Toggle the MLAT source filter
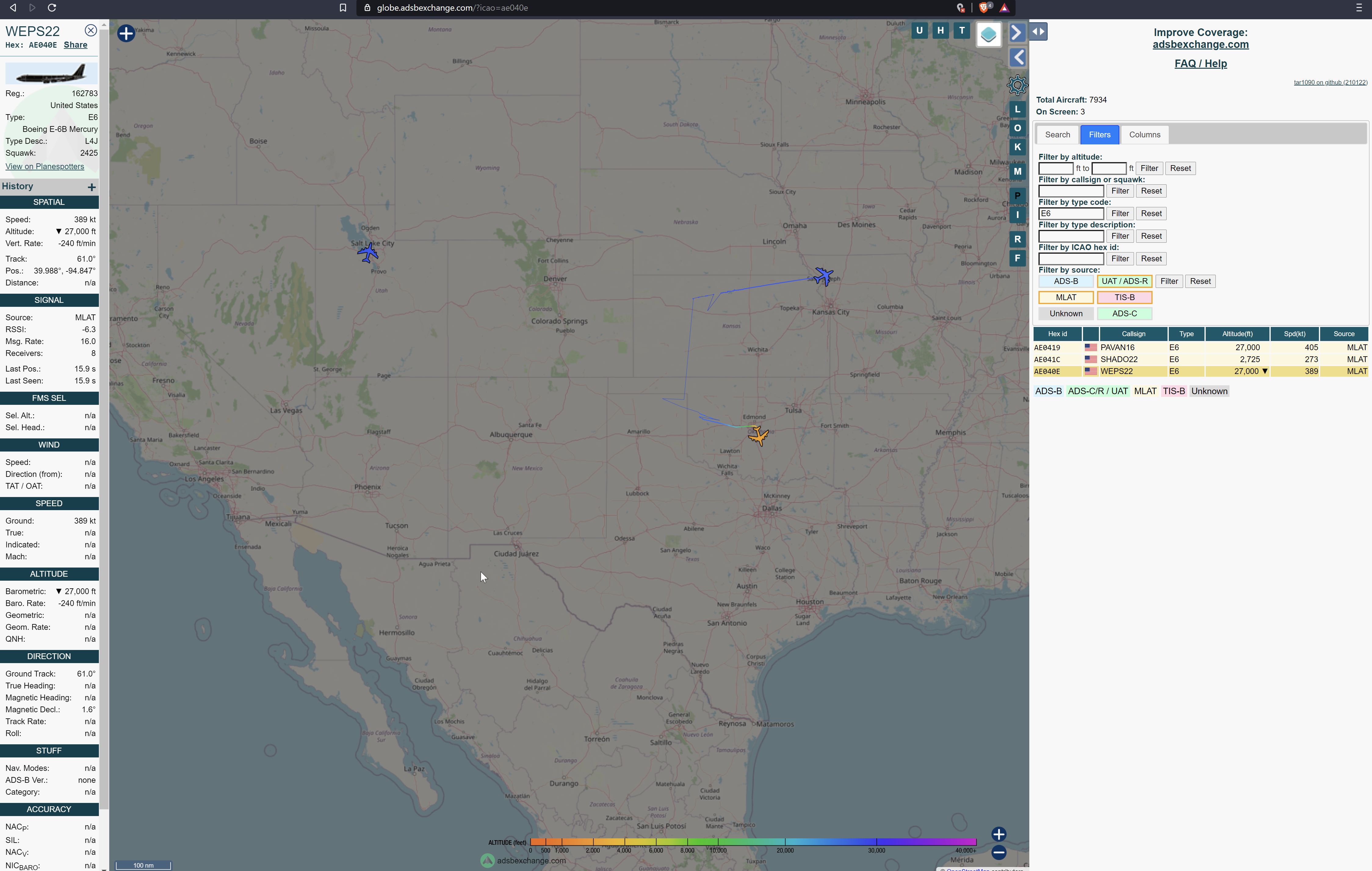Screen dimensions: 1372x871 1065,298
